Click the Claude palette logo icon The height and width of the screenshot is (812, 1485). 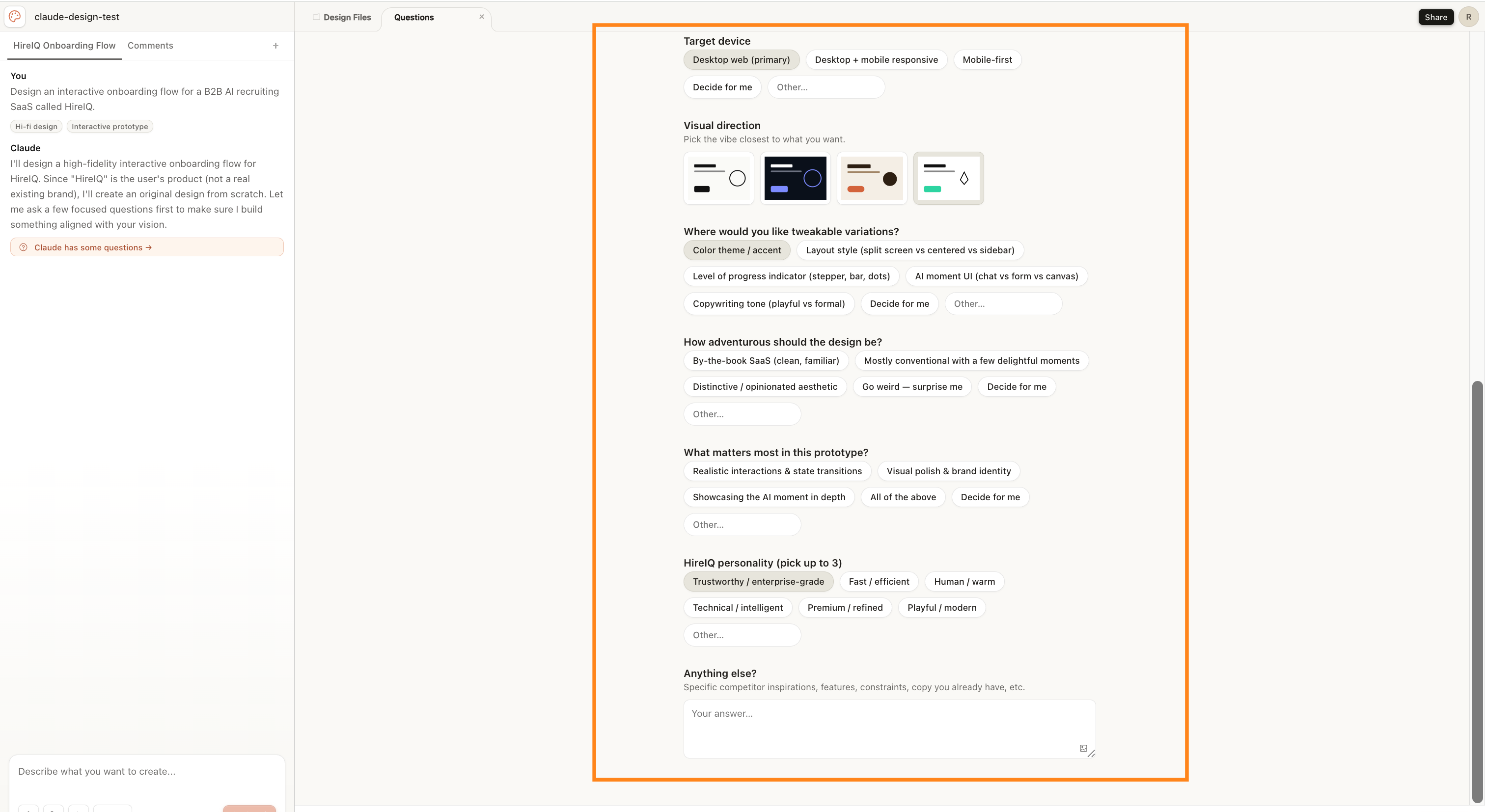click(14, 17)
